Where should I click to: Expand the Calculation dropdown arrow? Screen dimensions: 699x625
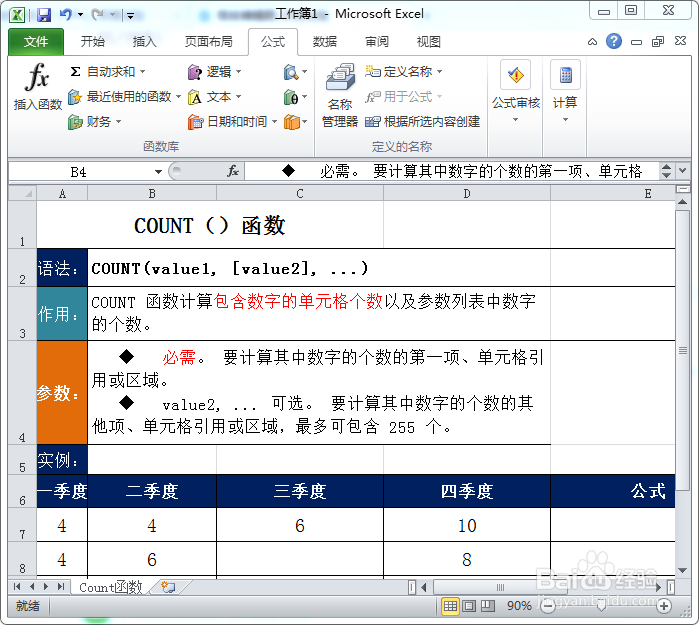pos(565,119)
